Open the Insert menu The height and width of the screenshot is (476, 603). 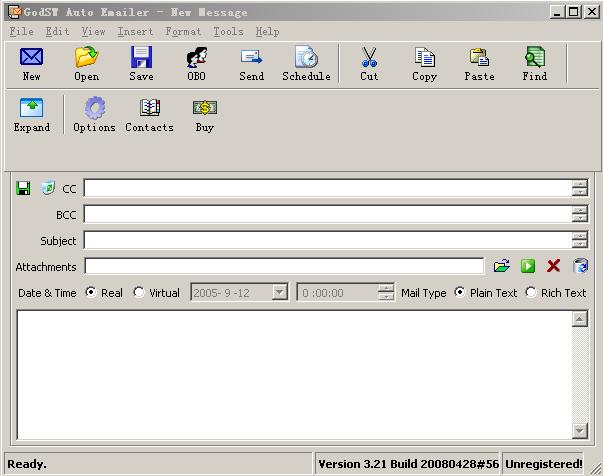click(135, 32)
